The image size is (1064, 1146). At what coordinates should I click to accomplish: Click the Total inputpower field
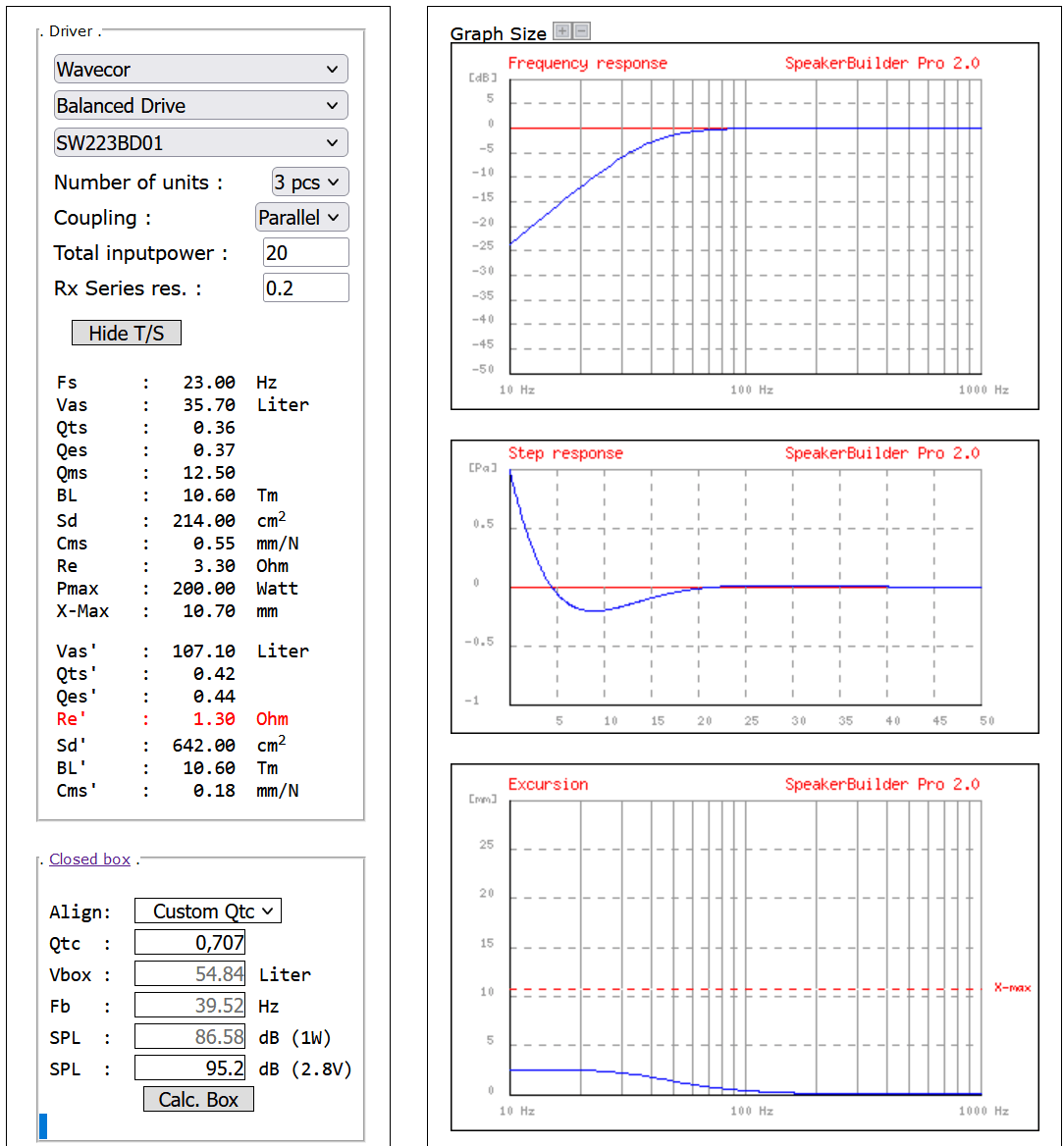(305, 253)
